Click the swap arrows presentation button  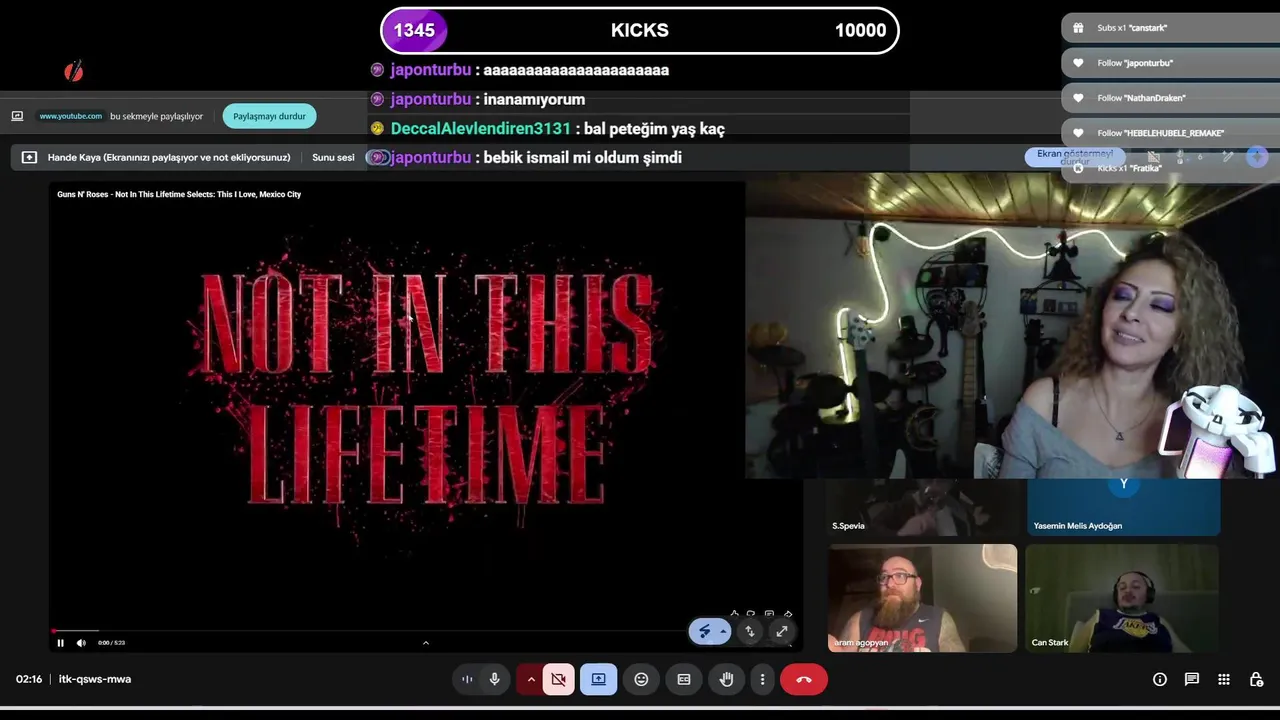point(750,631)
